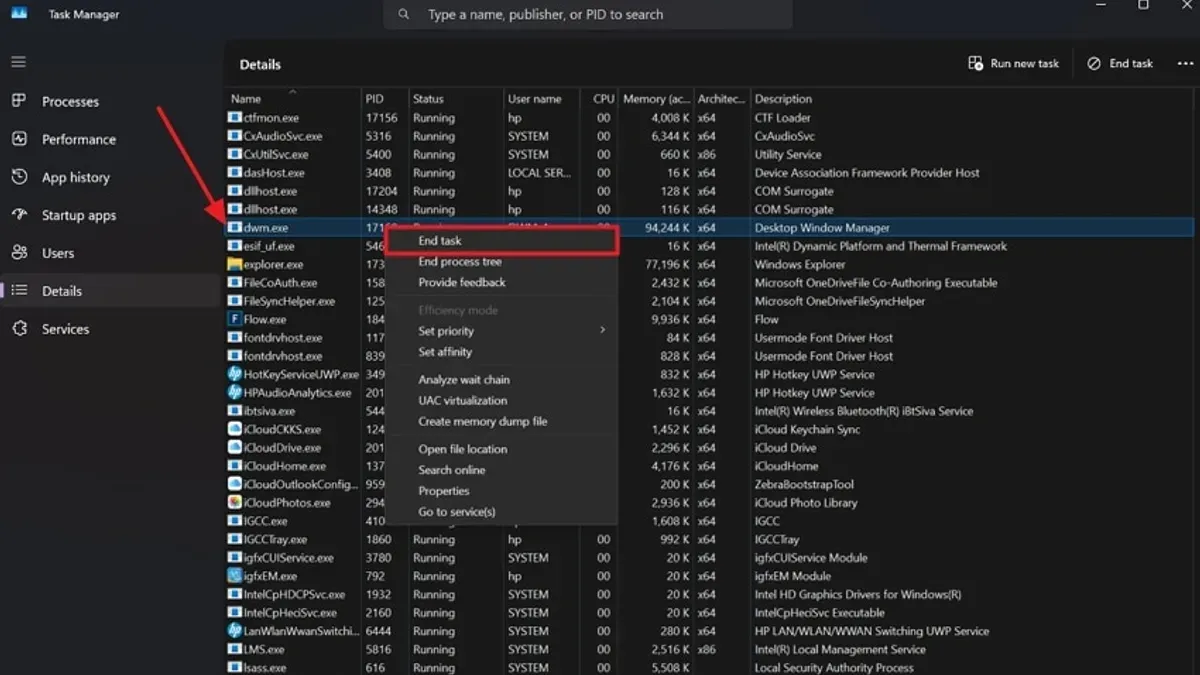This screenshot has width=1200, height=675.
Task: Select the lsass.exe row
Action: click(709, 667)
